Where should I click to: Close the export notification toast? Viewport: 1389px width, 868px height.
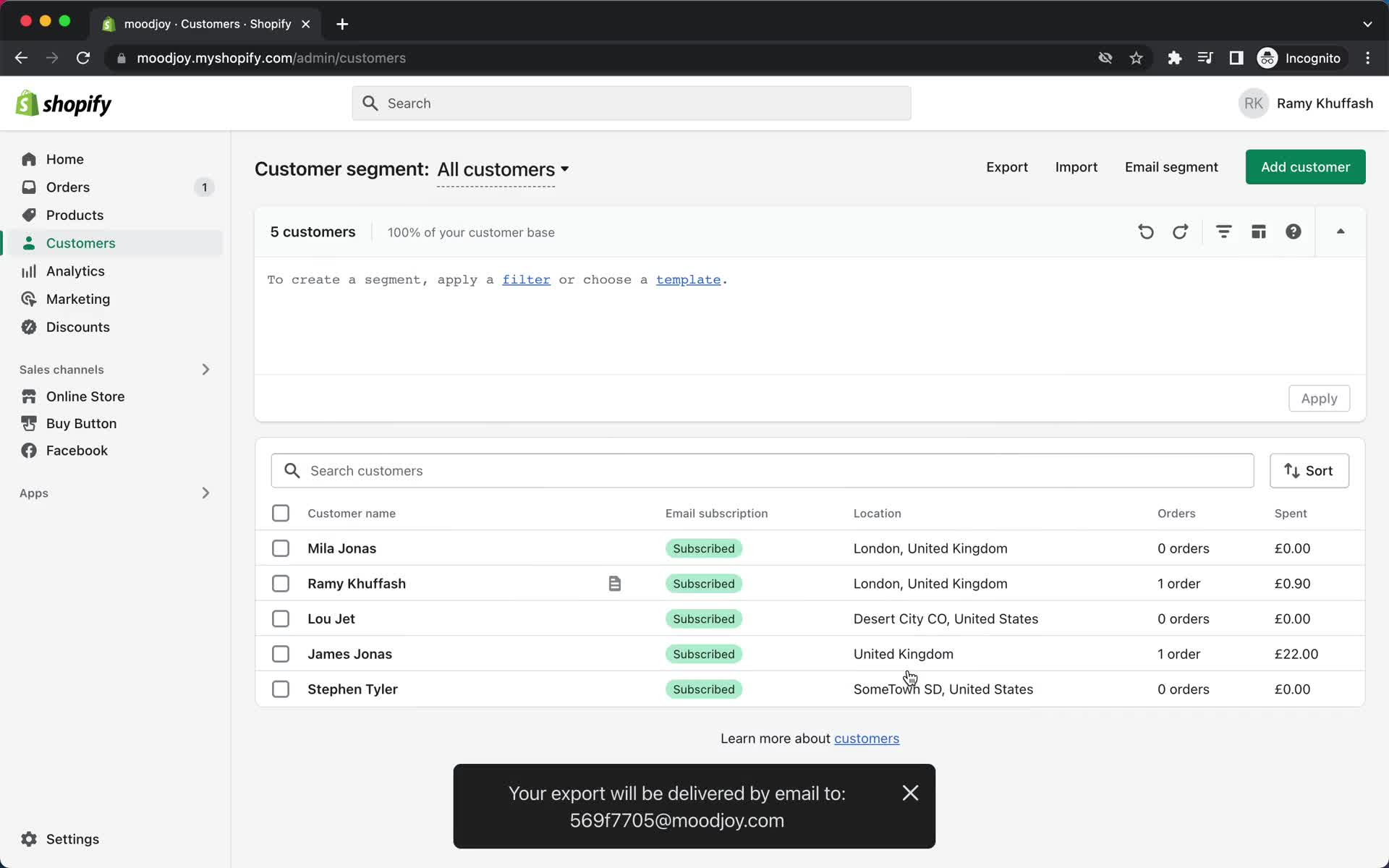pos(911,792)
